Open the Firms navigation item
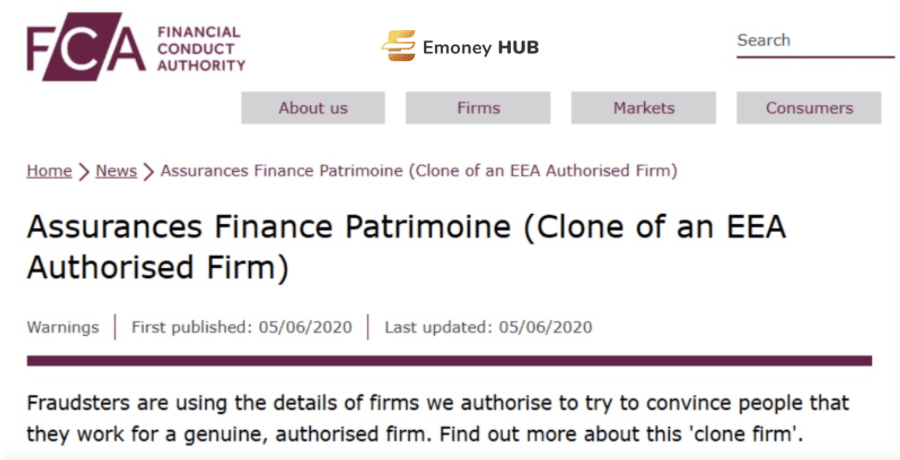Image resolution: width=900 pixels, height=460 pixels. click(478, 108)
